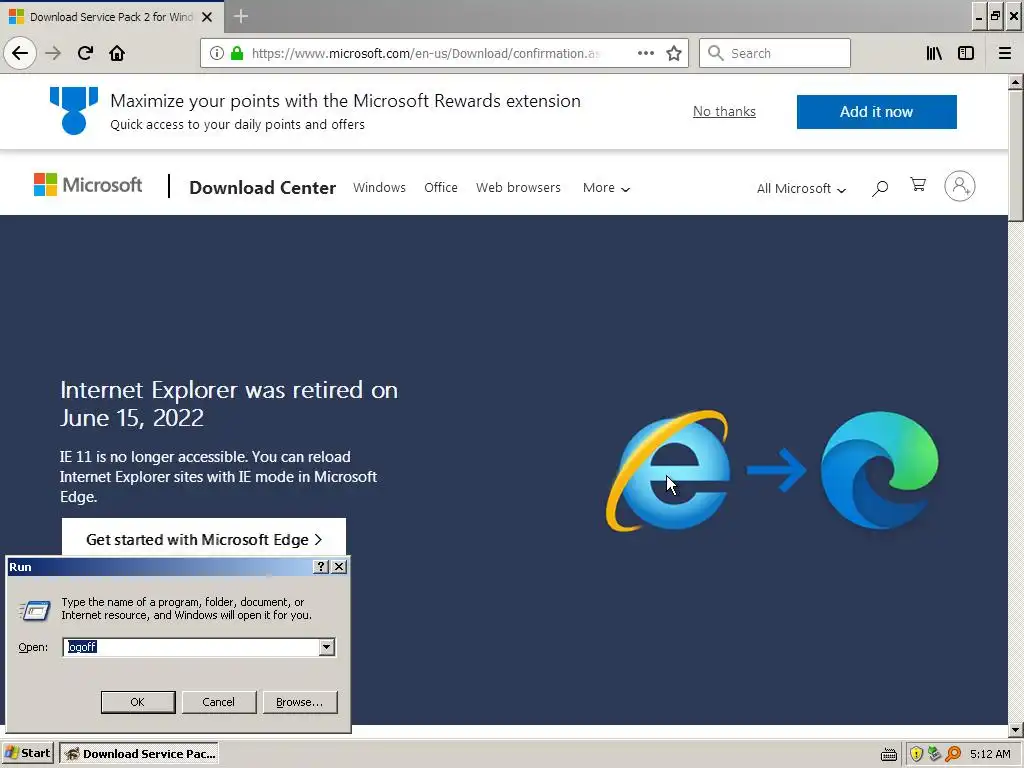The height and width of the screenshot is (768, 1024).
Task: Open the Firefox hamburger menu
Action: (1005, 53)
